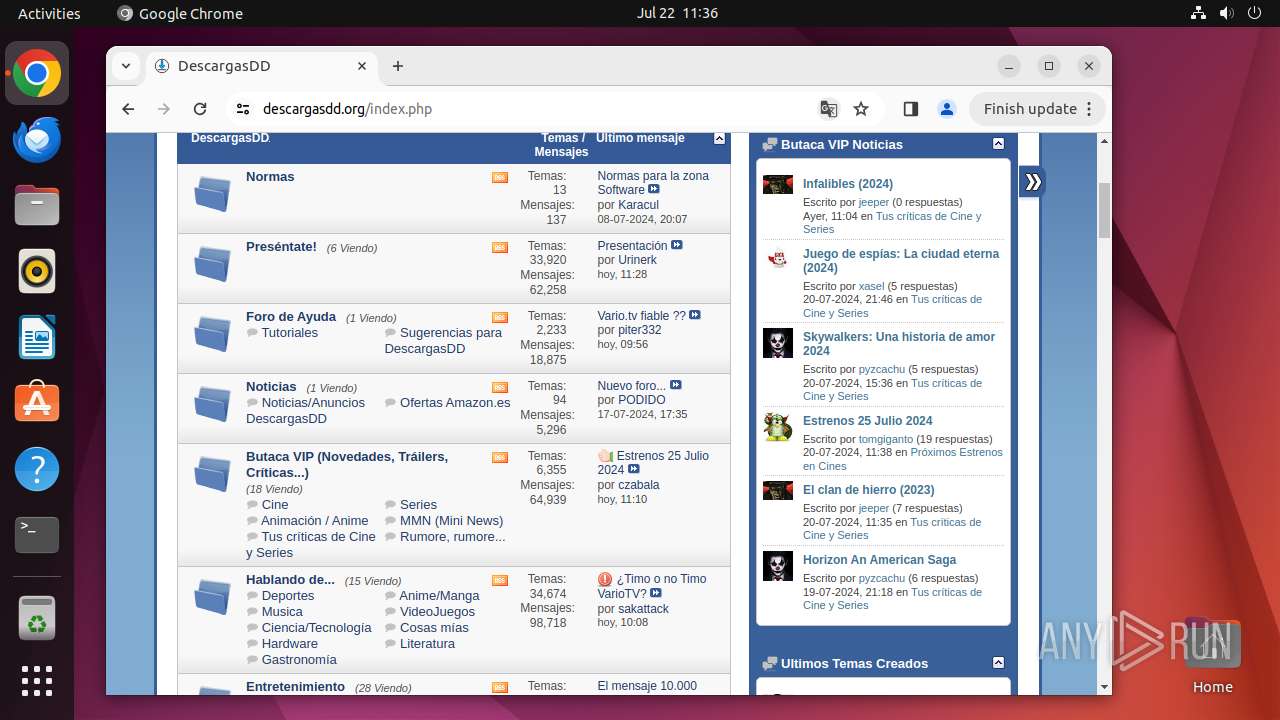Open the Tutoriales subforum
The image size is (1280, 720).
point(290,332)
